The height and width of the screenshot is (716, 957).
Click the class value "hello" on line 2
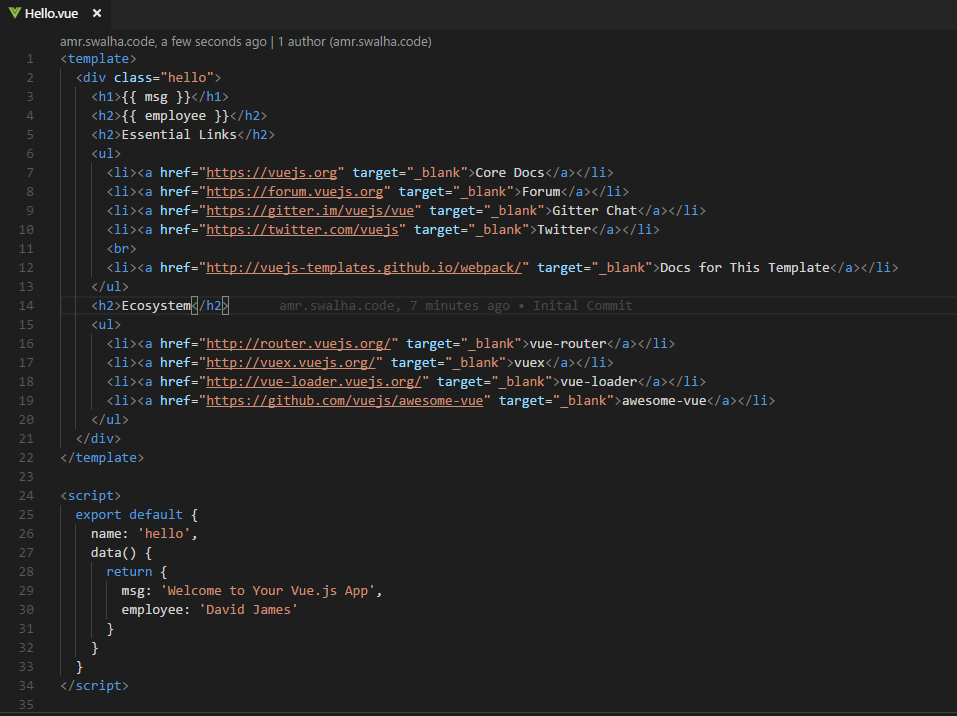(187, 78)
